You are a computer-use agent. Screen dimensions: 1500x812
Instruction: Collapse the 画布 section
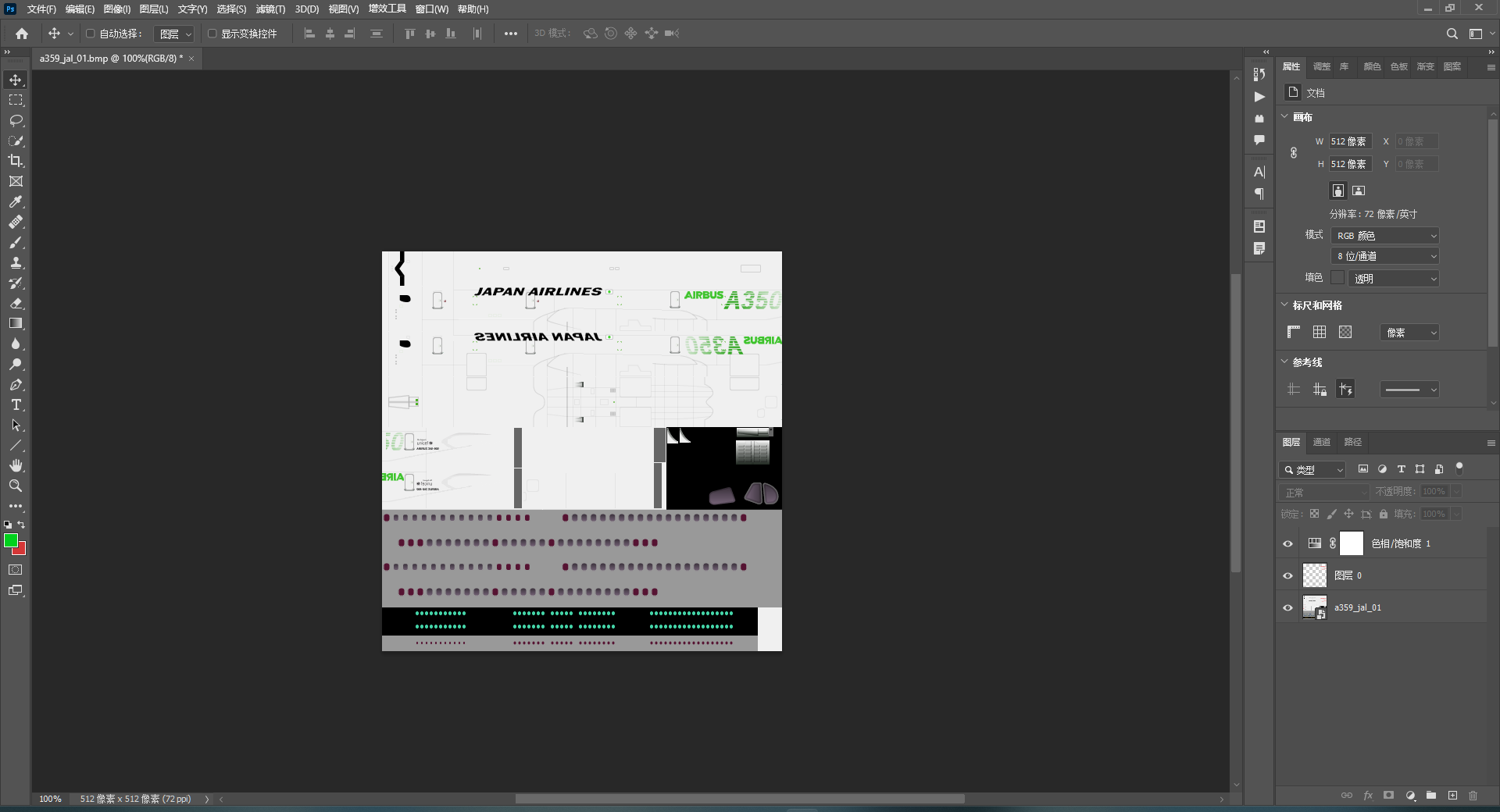pos(1284,116)
